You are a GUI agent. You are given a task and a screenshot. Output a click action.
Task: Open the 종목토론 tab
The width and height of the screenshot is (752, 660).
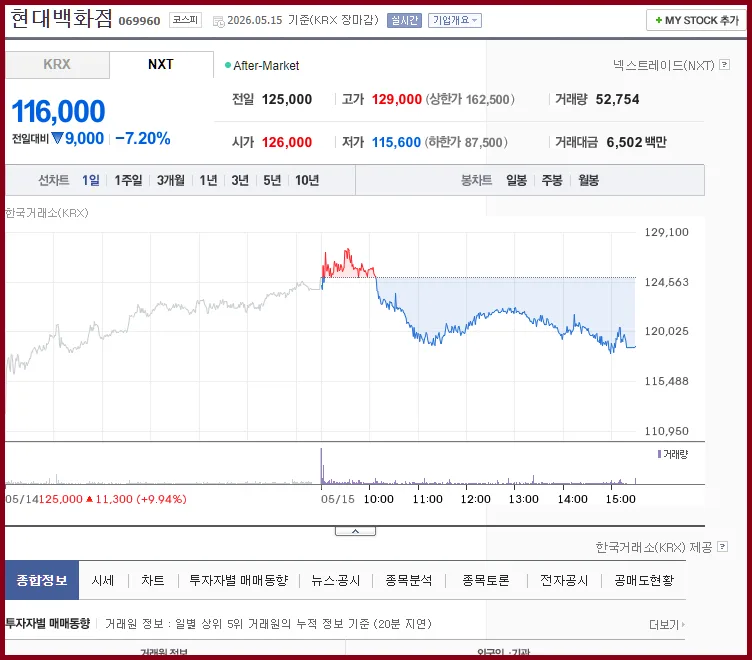point(485,580)
